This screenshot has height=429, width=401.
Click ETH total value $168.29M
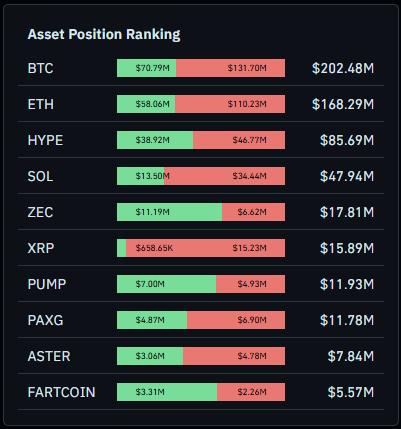pos(343,104)
